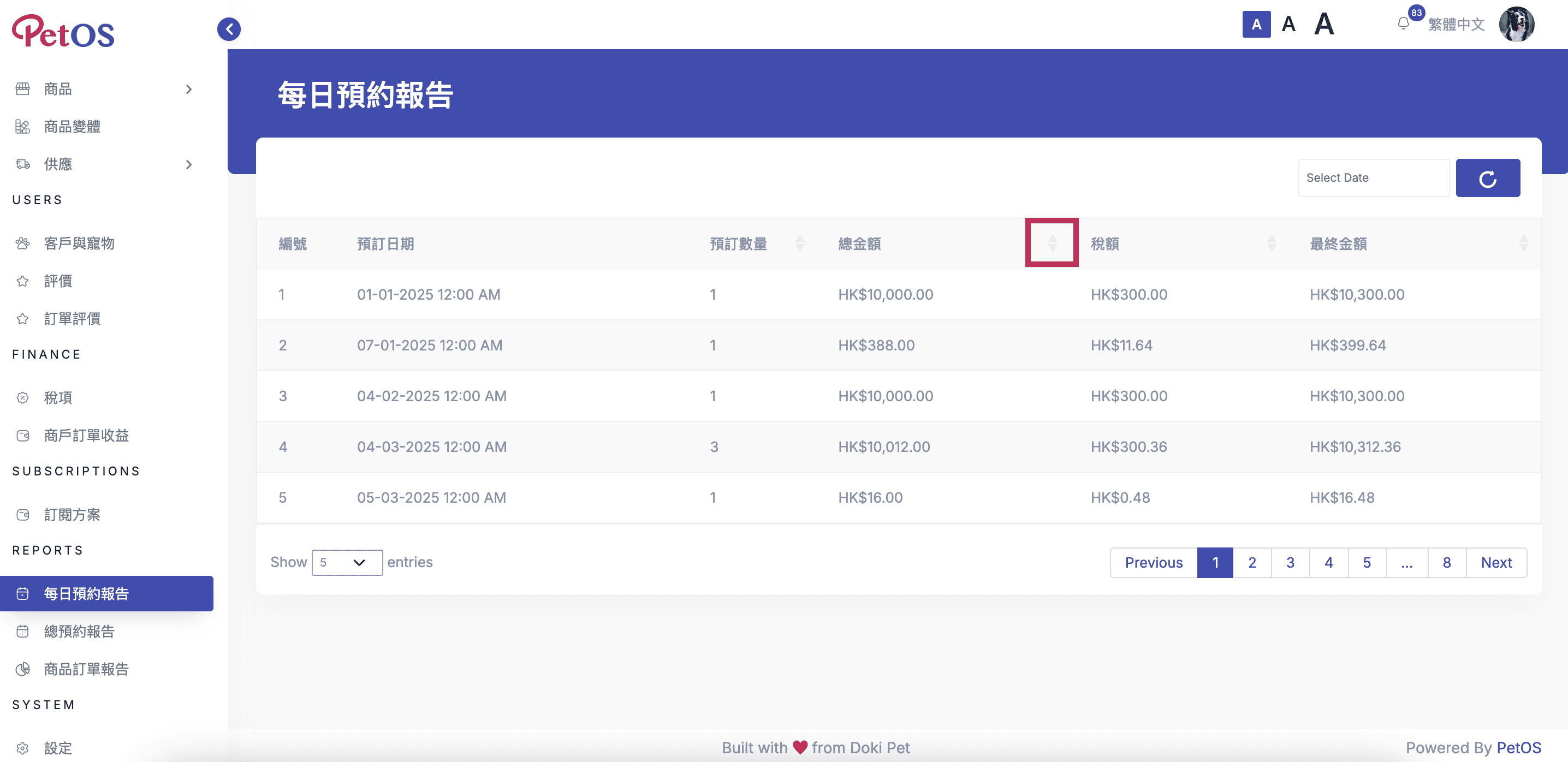Collapse the sidebar with the back arrow button
1568x762 pixels.
pos(229,28)
